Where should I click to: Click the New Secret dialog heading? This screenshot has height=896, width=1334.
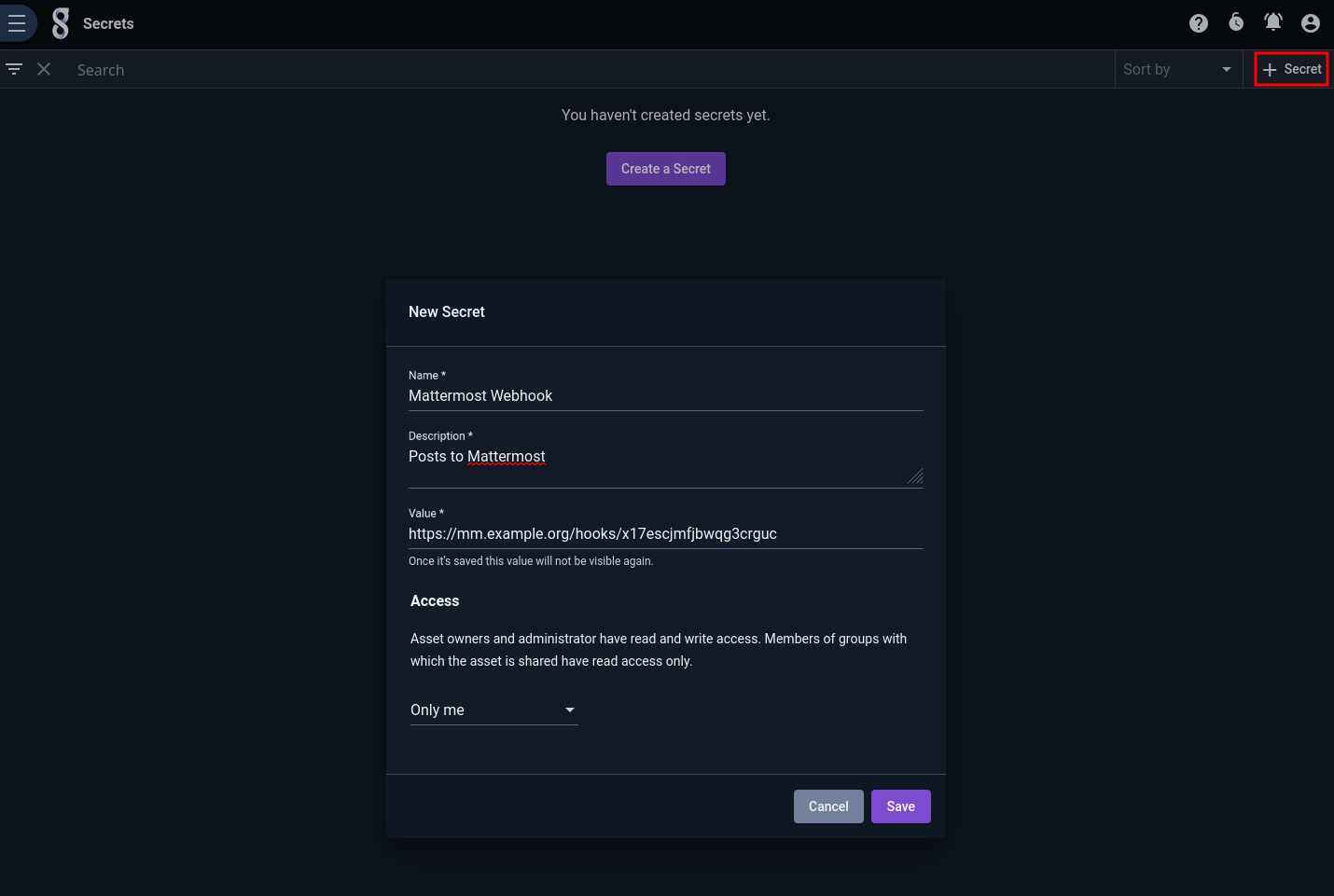tap(447, 312)
